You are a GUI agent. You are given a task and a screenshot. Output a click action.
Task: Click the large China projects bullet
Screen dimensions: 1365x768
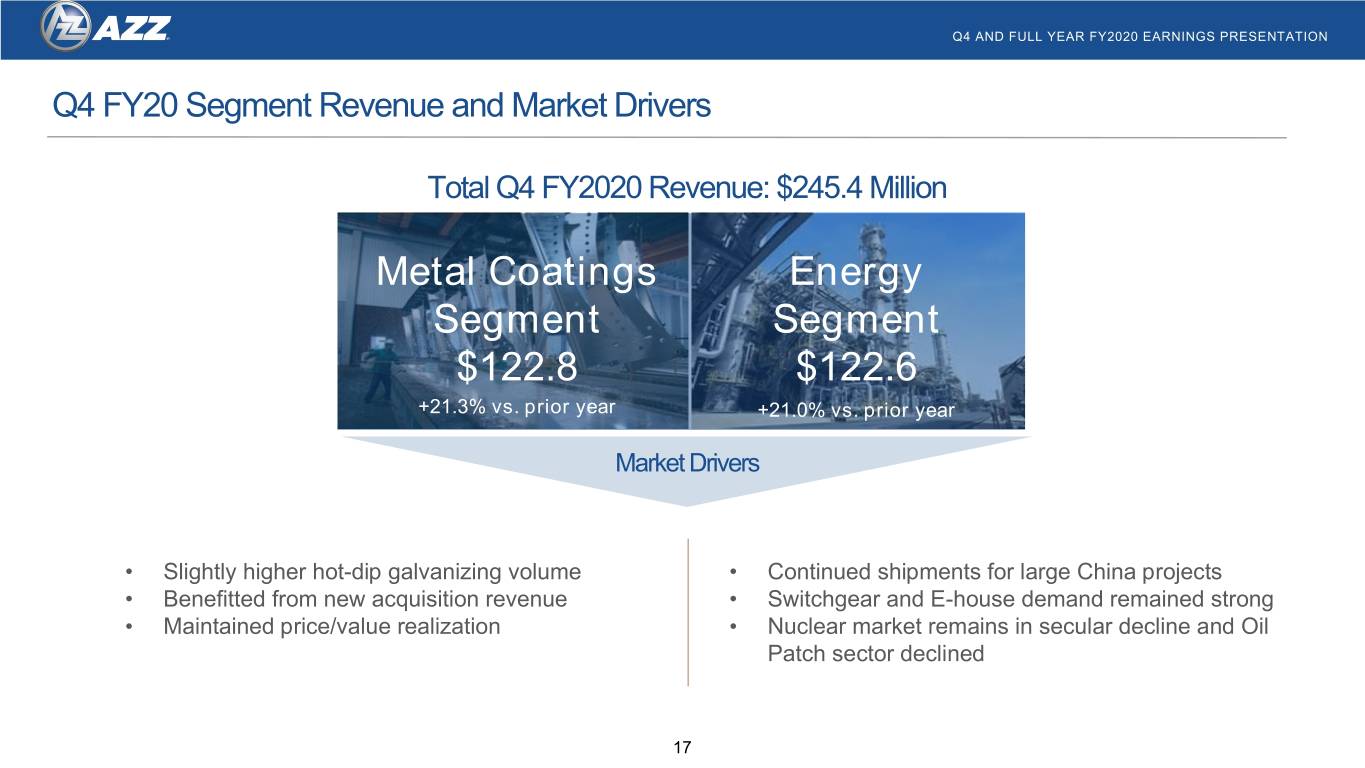[x=994, y=572]
